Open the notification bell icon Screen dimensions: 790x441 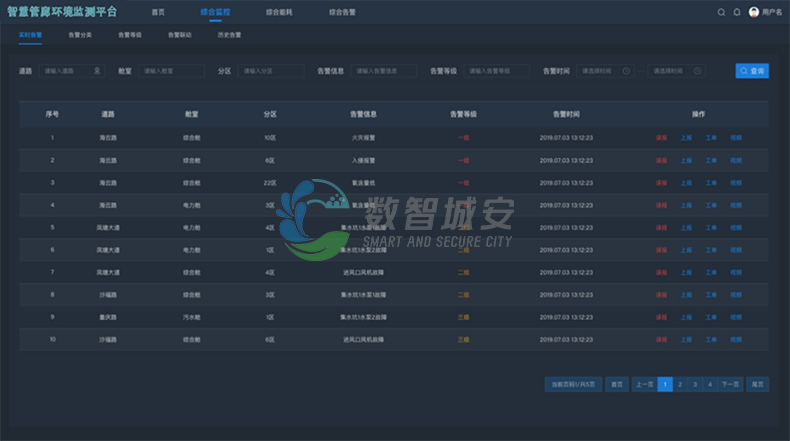(x=737, y=12)
